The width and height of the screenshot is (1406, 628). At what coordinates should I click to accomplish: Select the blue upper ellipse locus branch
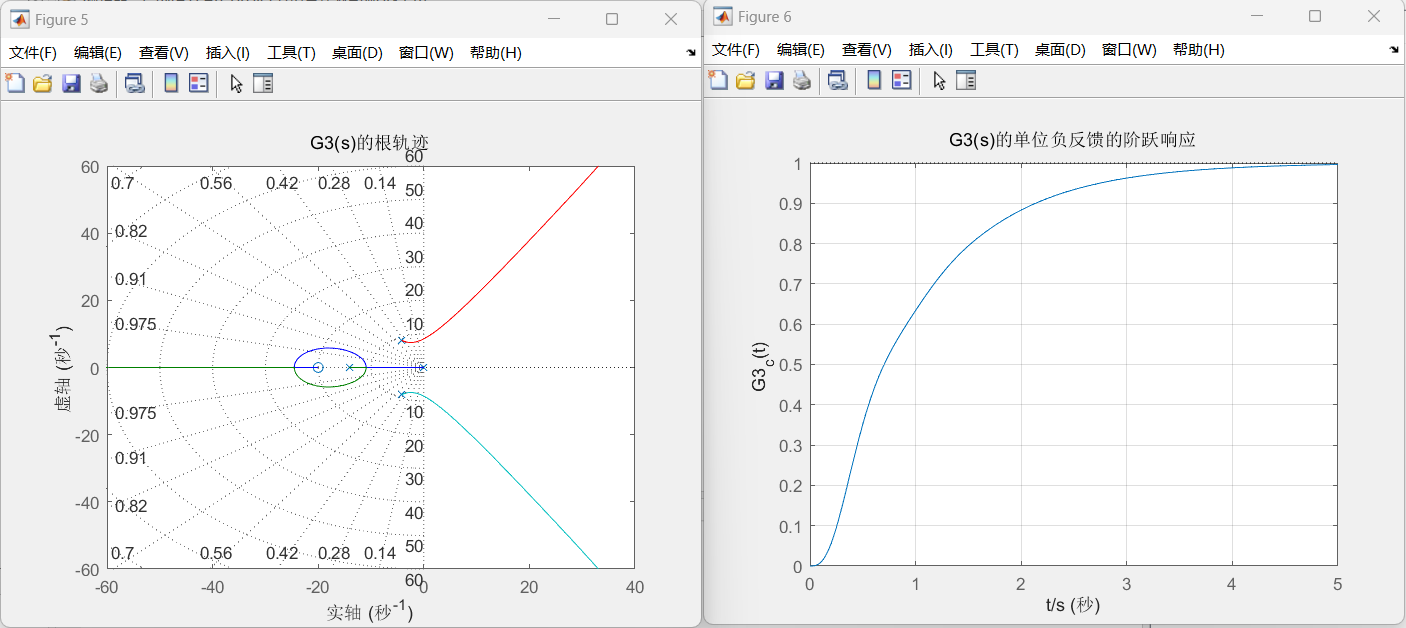pos(330,348)
